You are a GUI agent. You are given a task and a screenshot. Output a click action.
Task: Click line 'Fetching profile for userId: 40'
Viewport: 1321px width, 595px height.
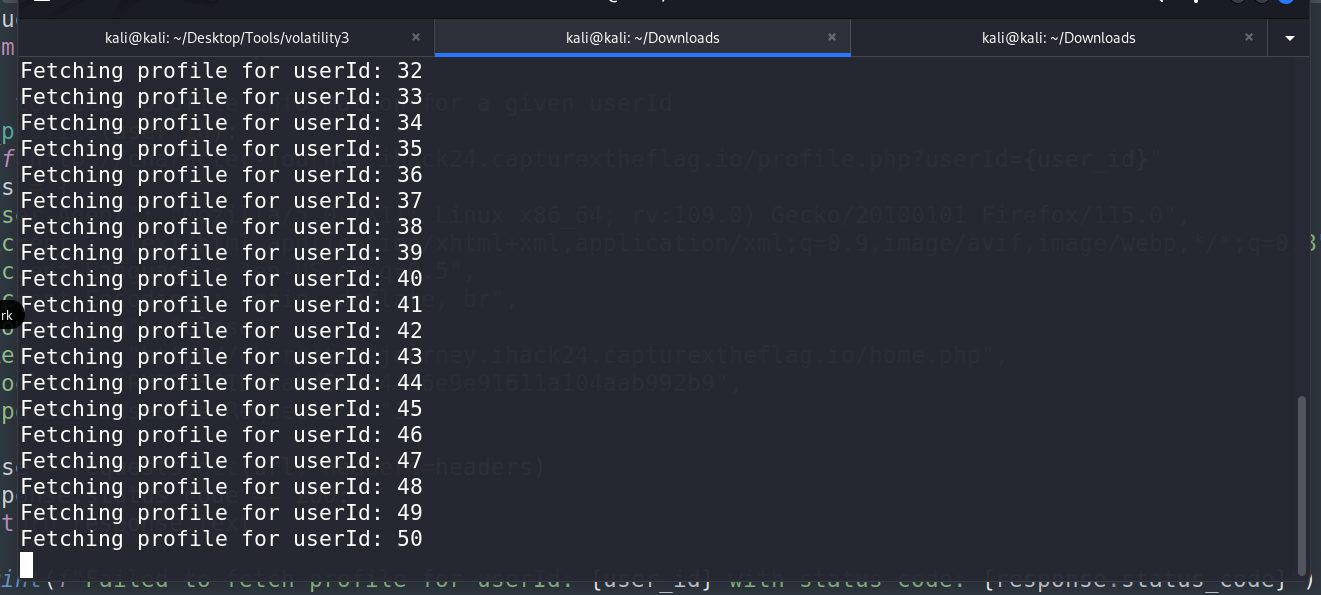pyautogui.click(x=221, y=279)
